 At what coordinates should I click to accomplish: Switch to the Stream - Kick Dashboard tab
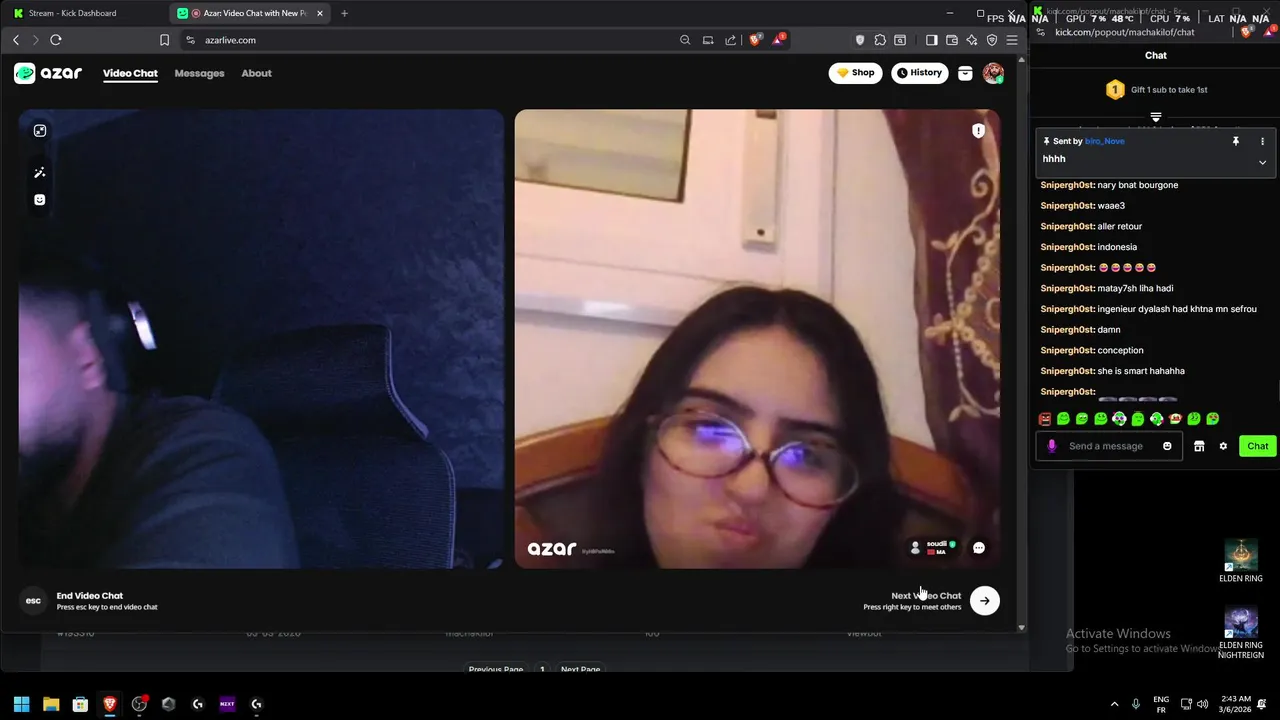pyautogui.click(x=84, y=13)
